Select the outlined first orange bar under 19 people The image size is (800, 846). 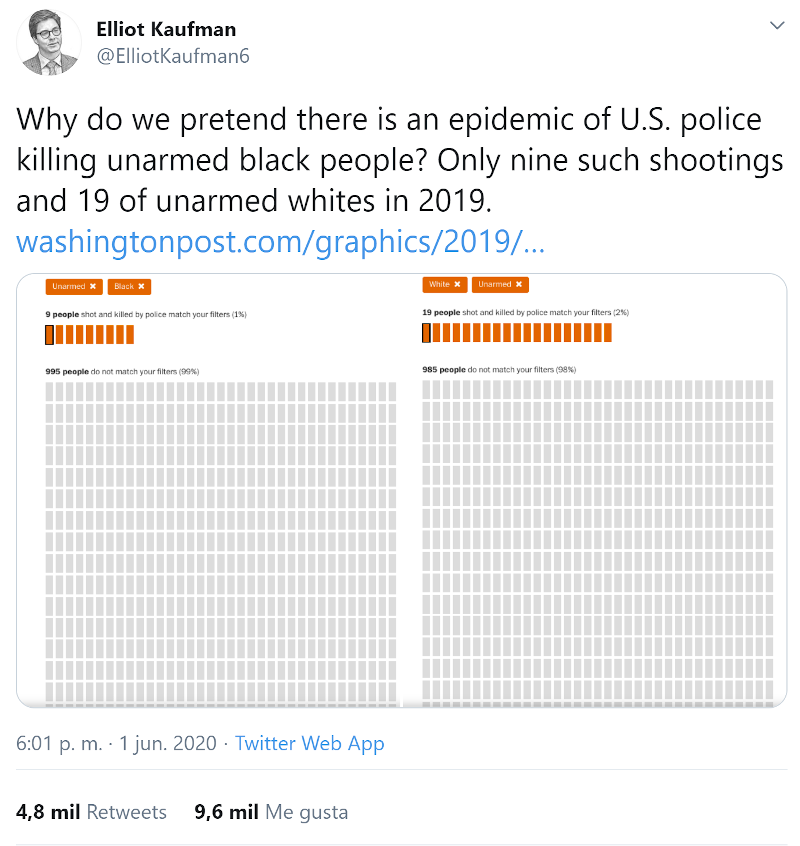coord(427,332)
